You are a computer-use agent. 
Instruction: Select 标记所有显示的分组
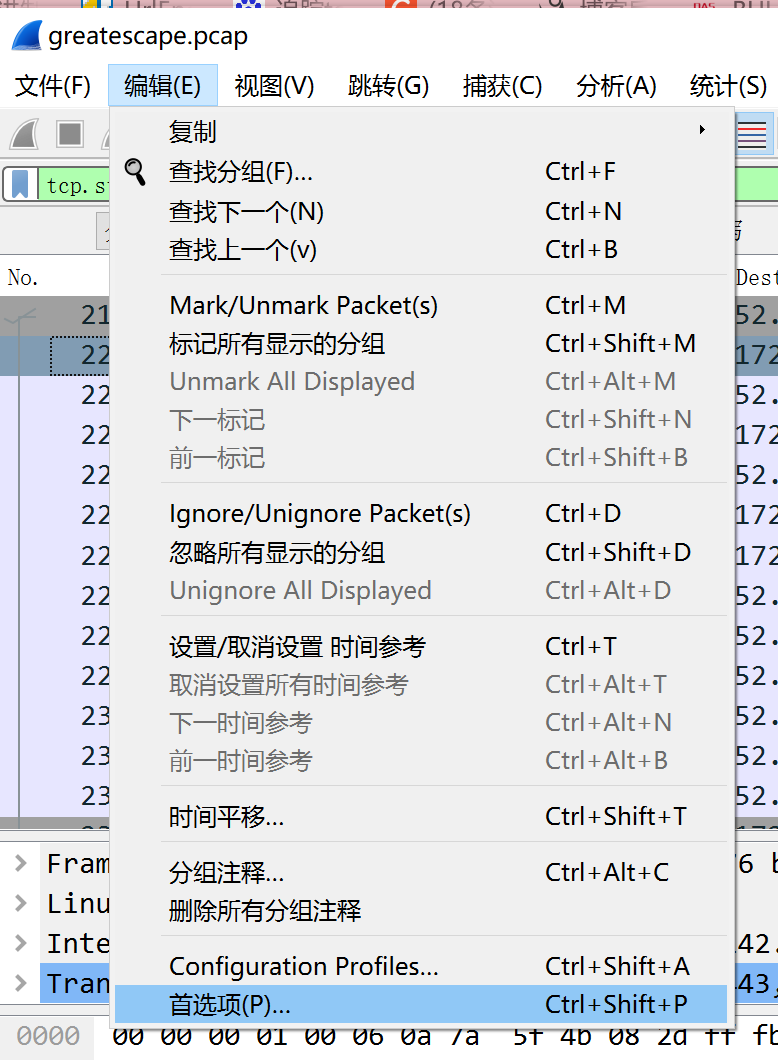[420, 343]
